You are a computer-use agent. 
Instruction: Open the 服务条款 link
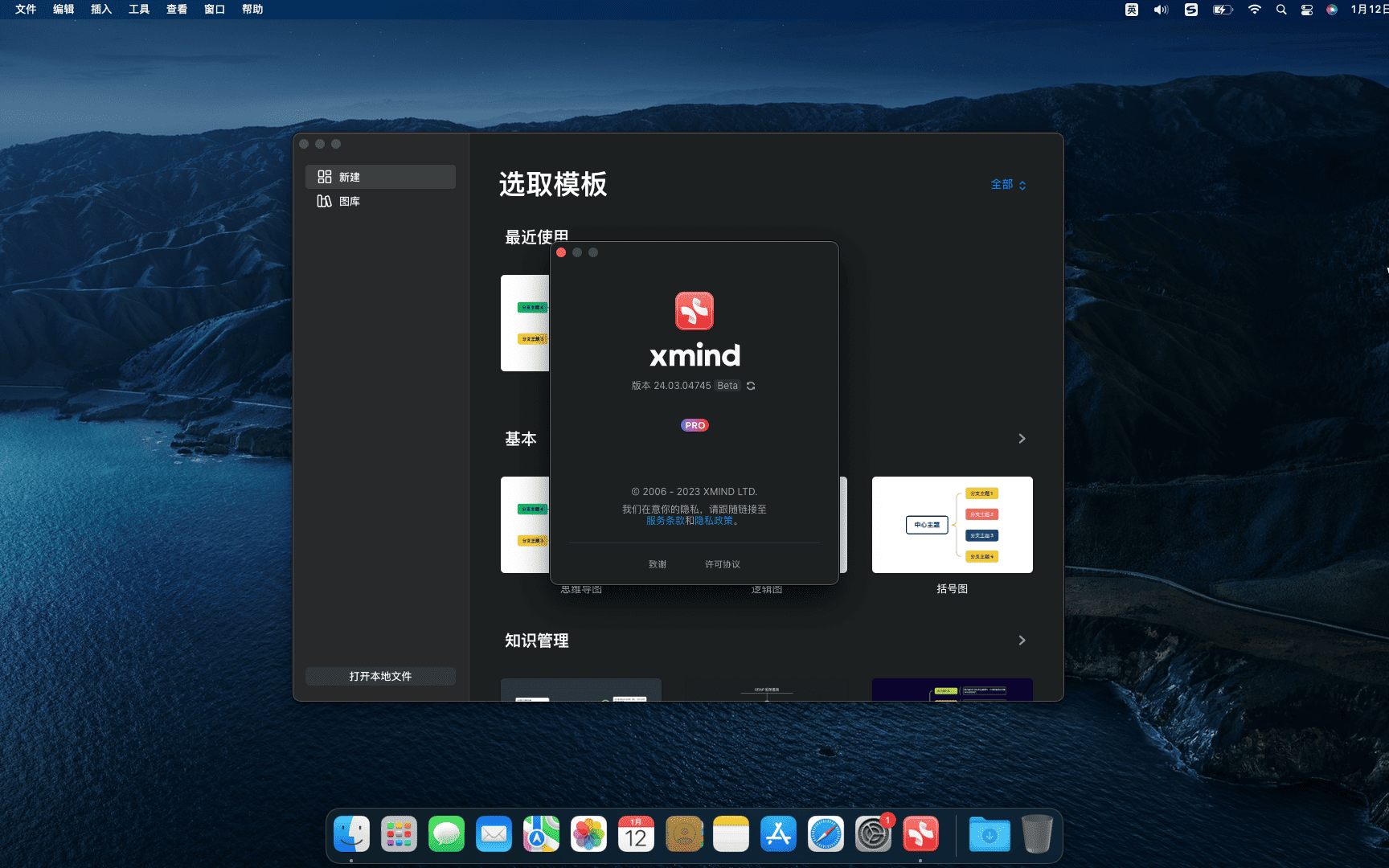666,521
